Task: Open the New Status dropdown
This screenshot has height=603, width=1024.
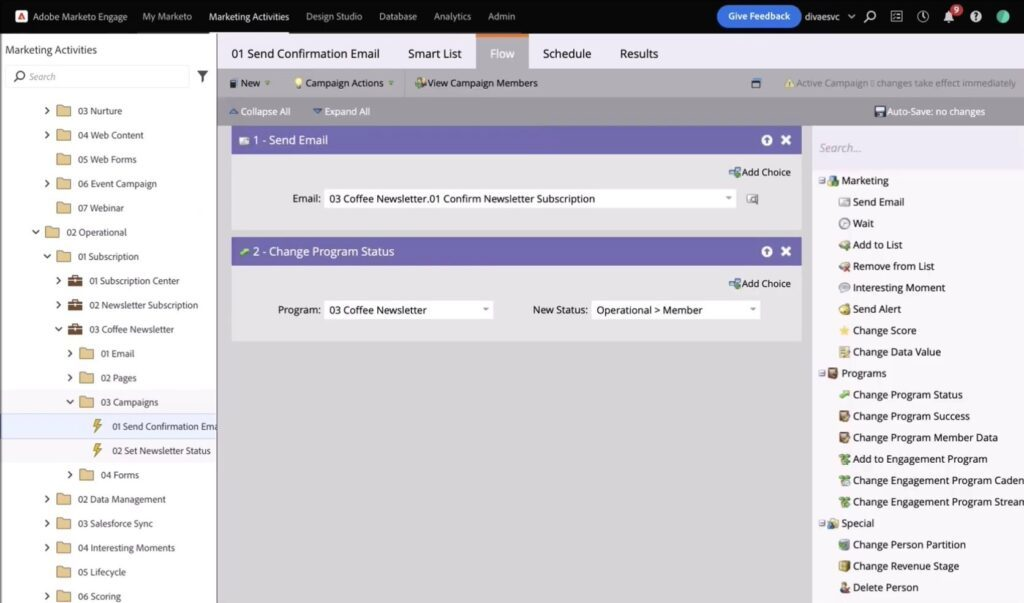Action: (752, 310)
